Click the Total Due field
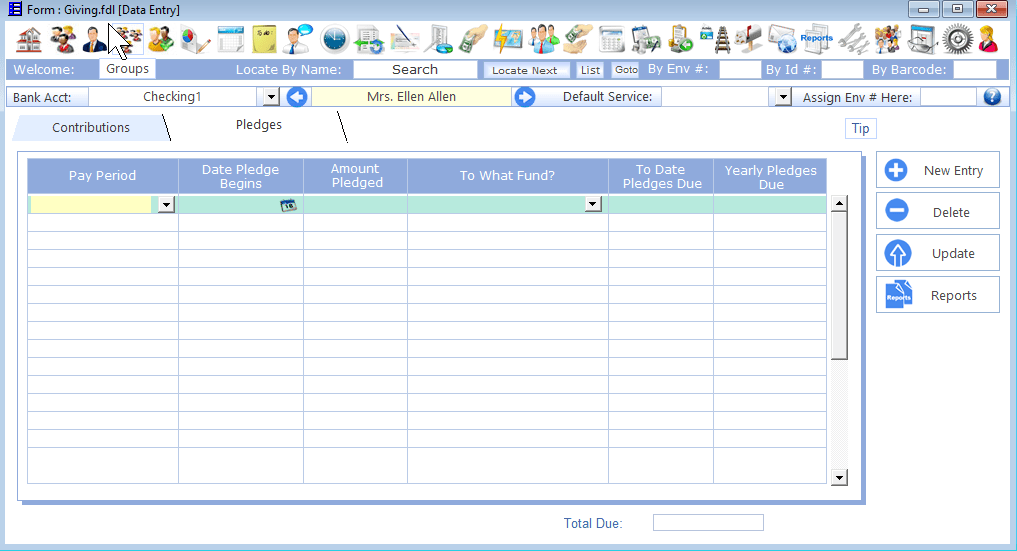The width and height of the screenshot is (1017, 551). tap(708, 522)
